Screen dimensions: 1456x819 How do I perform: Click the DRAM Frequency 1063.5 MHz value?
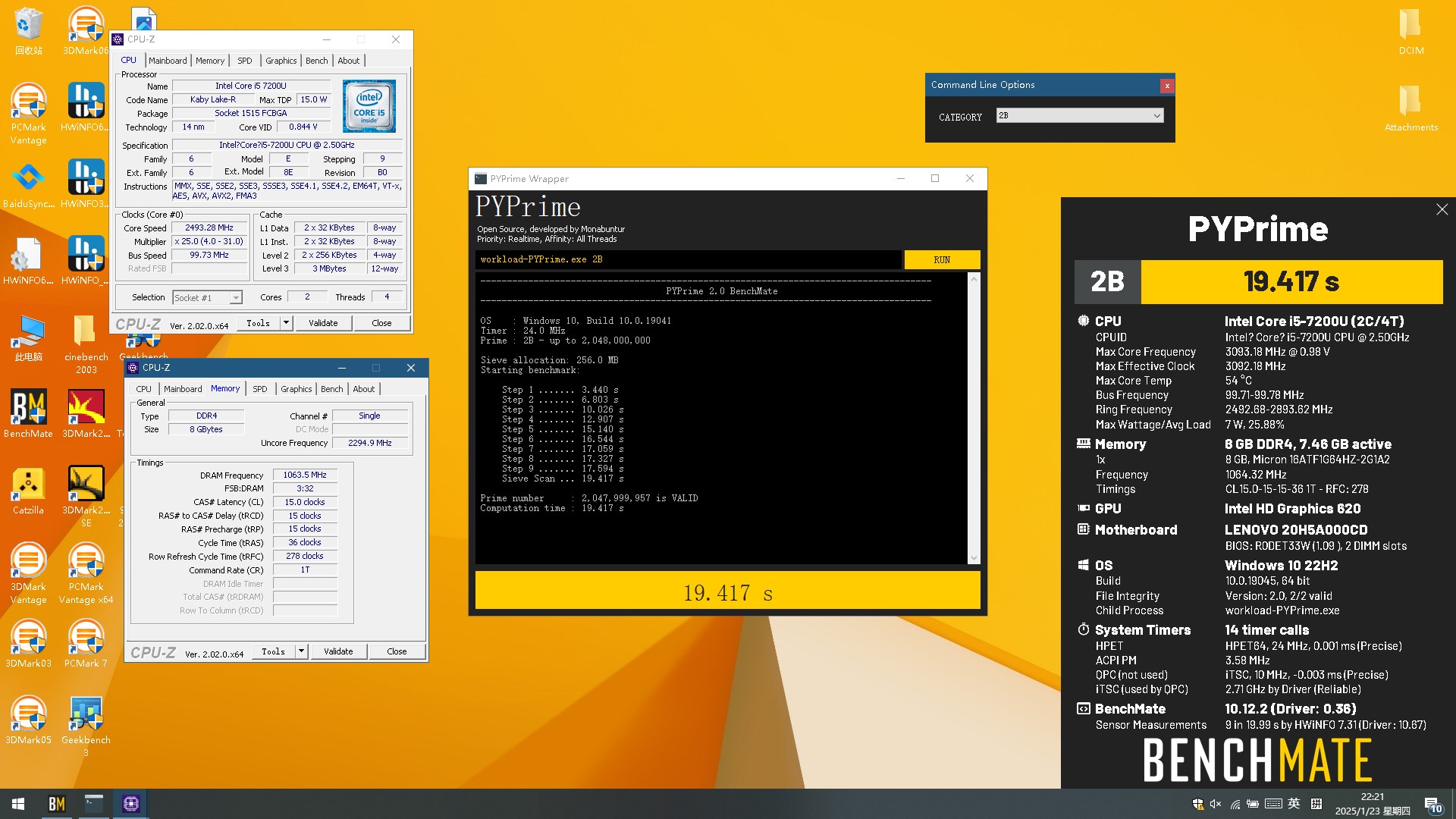click(305, 475)
